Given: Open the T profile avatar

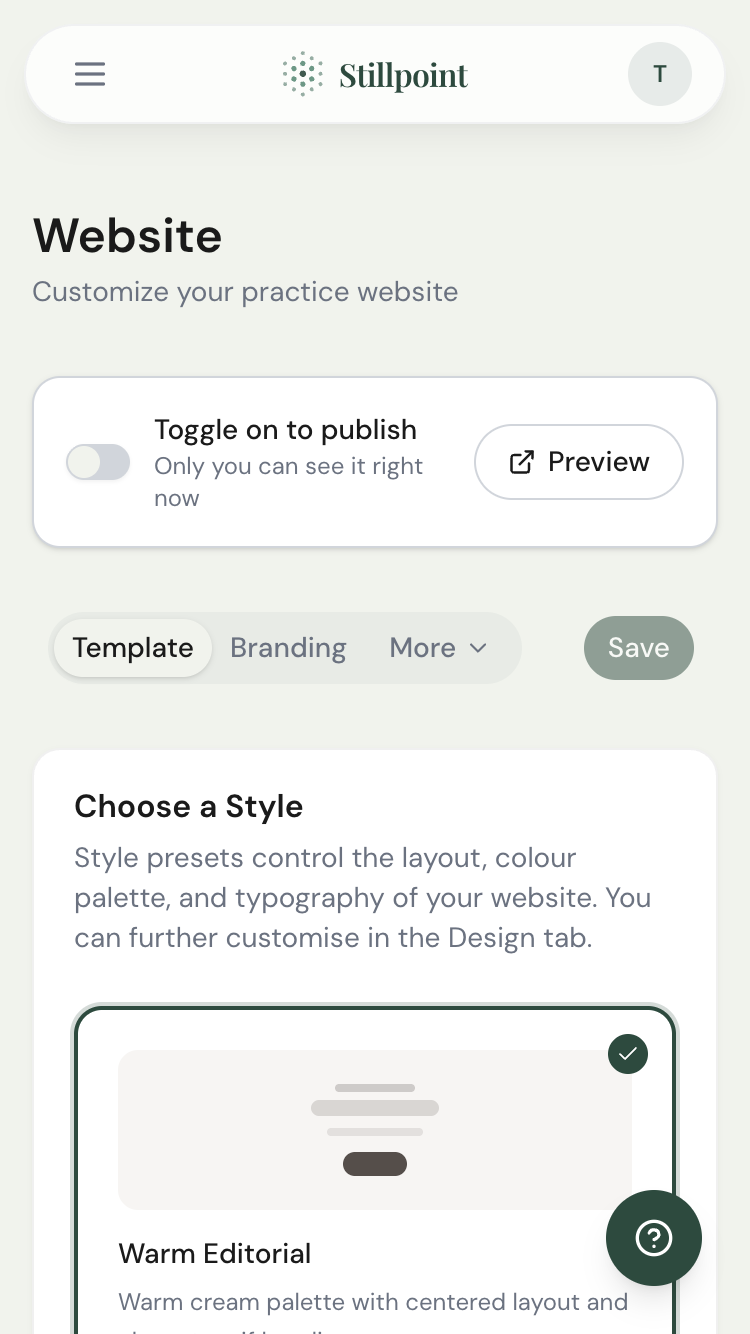Looking at the screenshot, I should pos(659,74).
